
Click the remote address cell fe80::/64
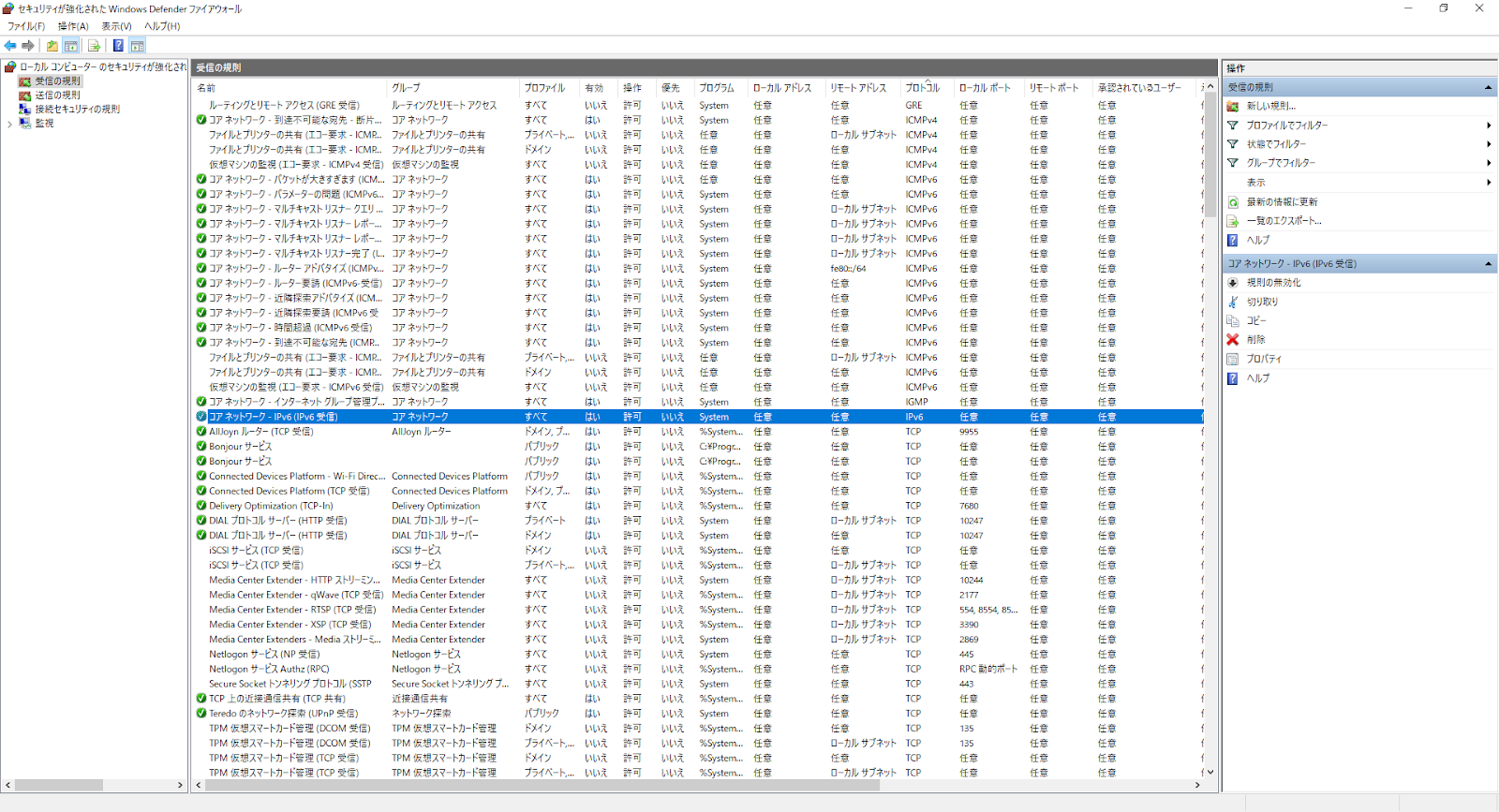tap(848, 269)
